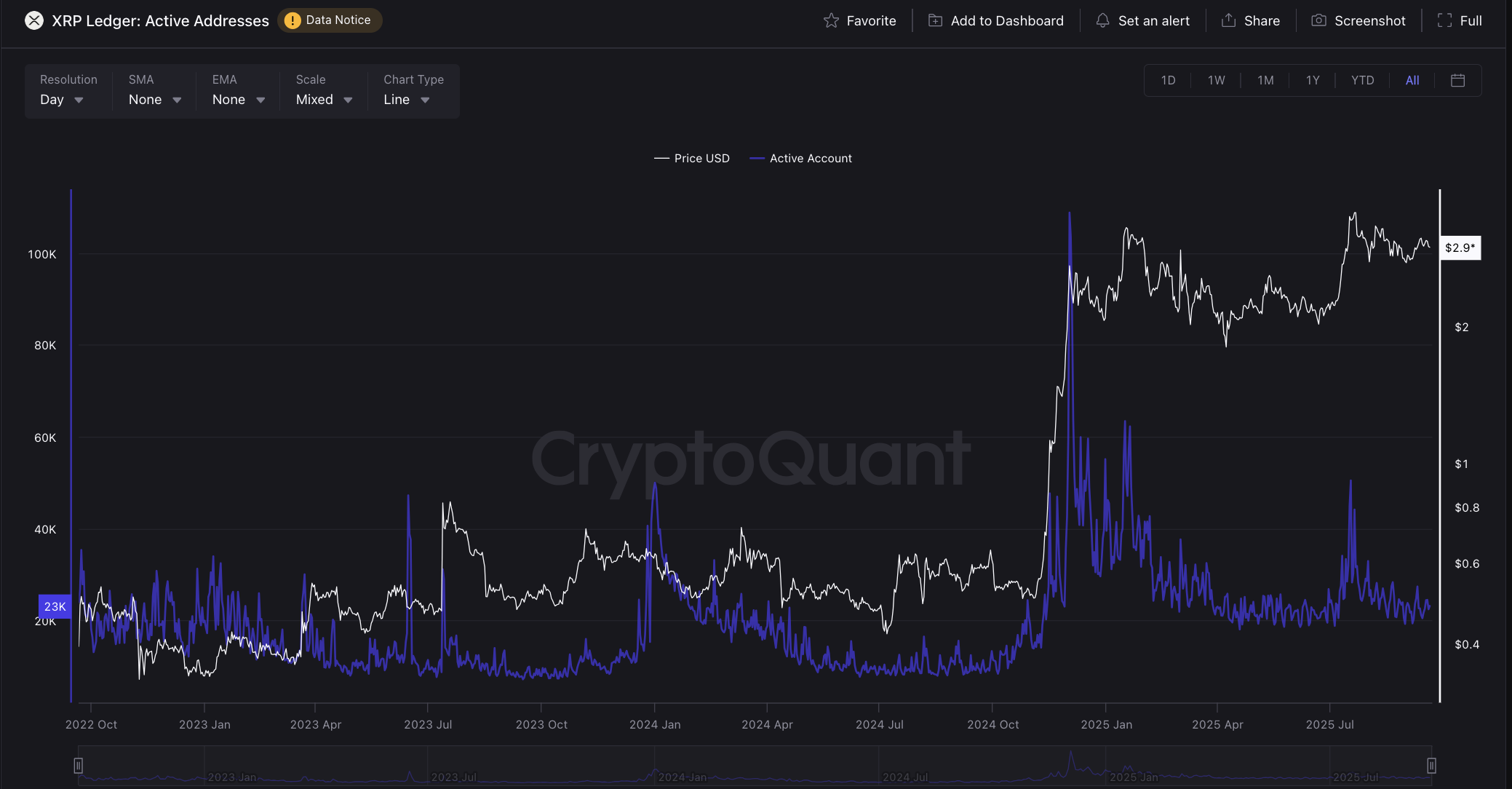Click the Share upload icon
The width and height of the screenshot is (1512, 789).
pos(1228,20)
